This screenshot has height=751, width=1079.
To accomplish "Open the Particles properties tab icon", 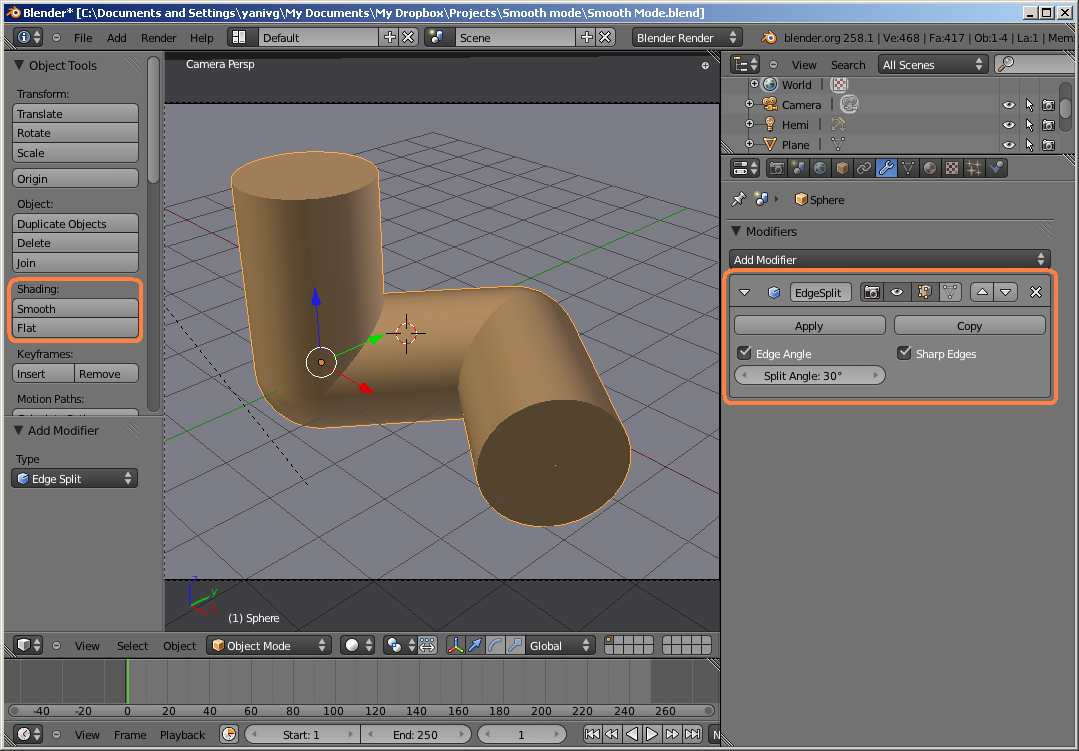I will [x=974, y=168].
